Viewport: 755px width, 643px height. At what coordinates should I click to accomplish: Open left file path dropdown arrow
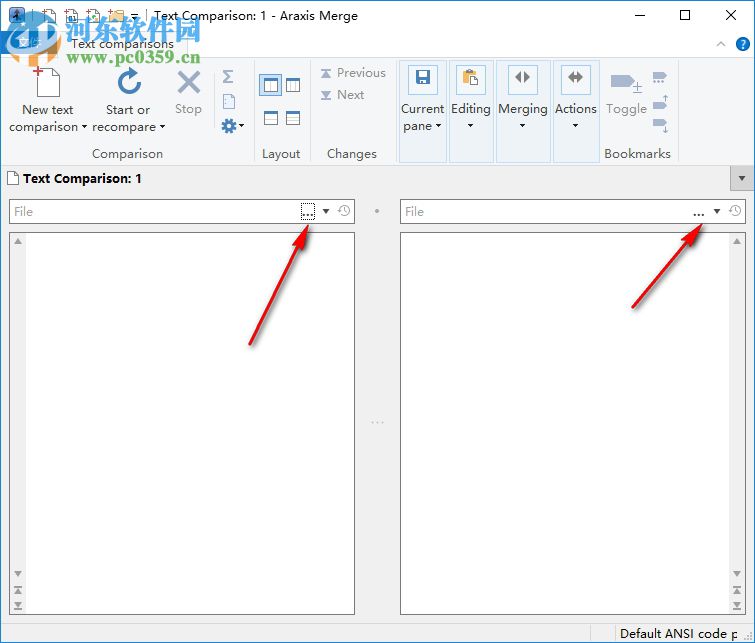tap(326, 211)
